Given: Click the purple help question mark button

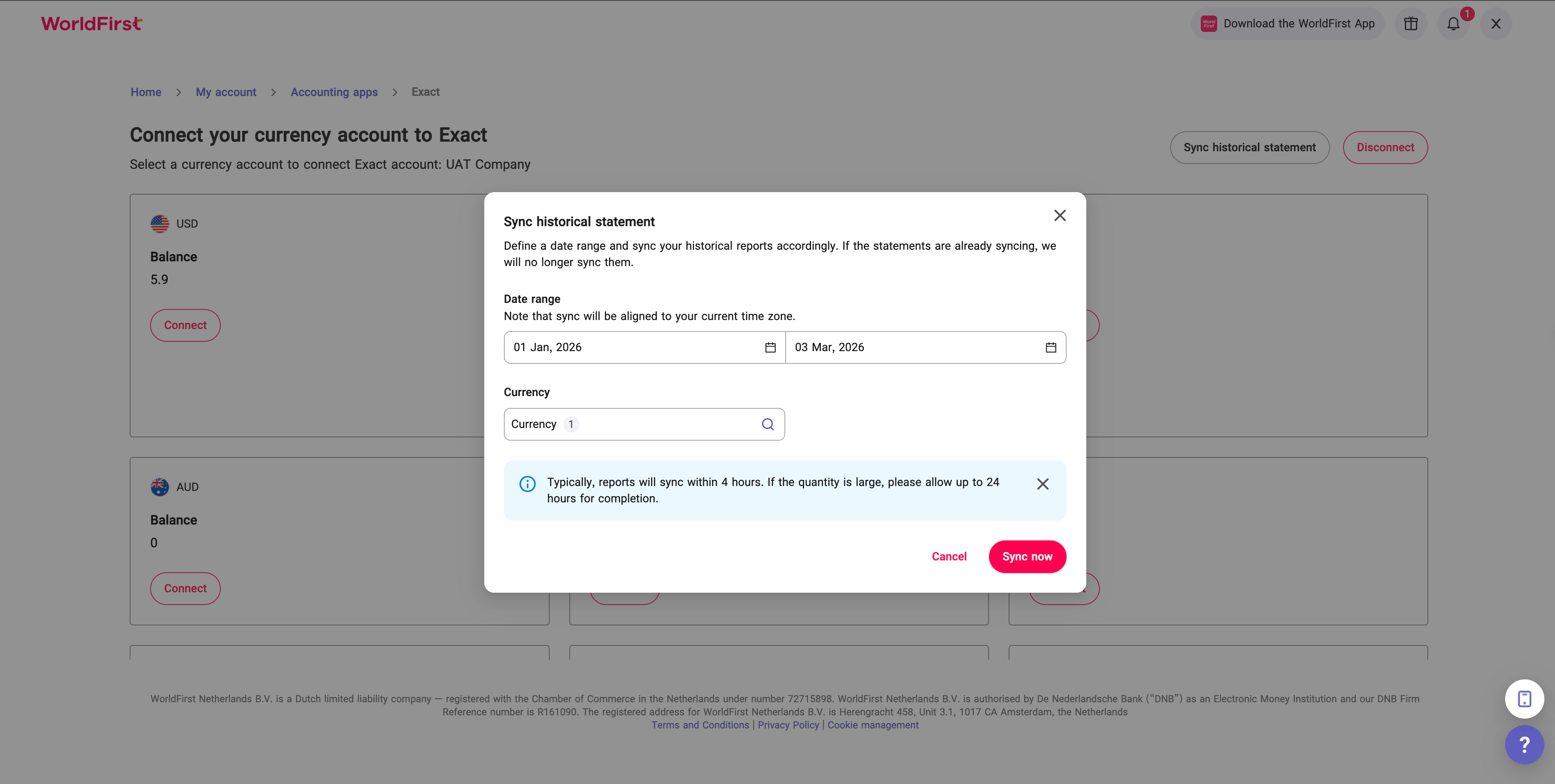Looking at the screenshot, I should tap(1524, 744).
